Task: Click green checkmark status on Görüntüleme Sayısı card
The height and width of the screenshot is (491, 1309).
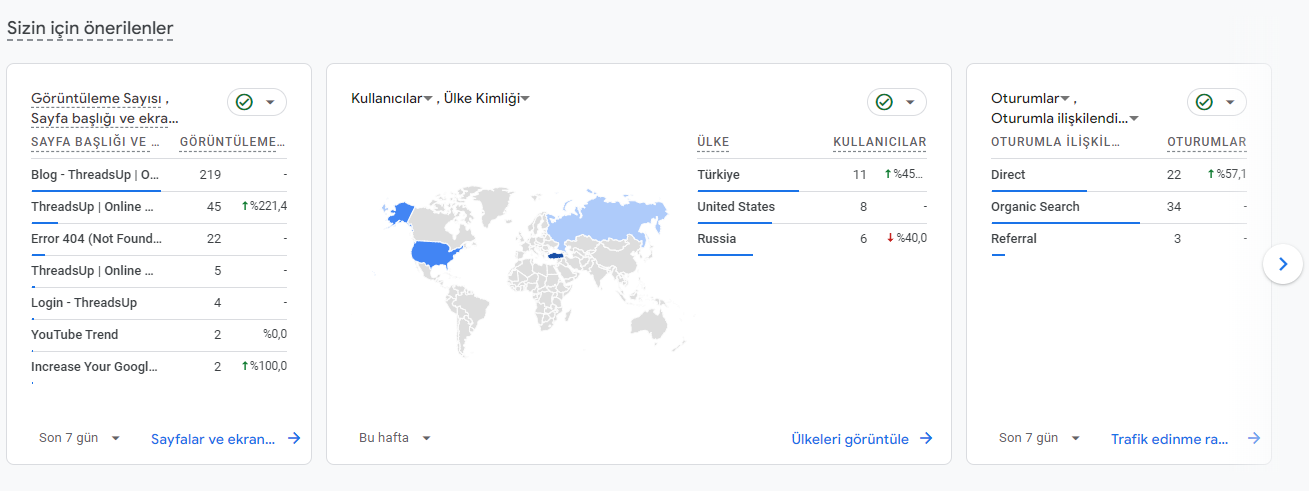Action: tap(244, 102)
